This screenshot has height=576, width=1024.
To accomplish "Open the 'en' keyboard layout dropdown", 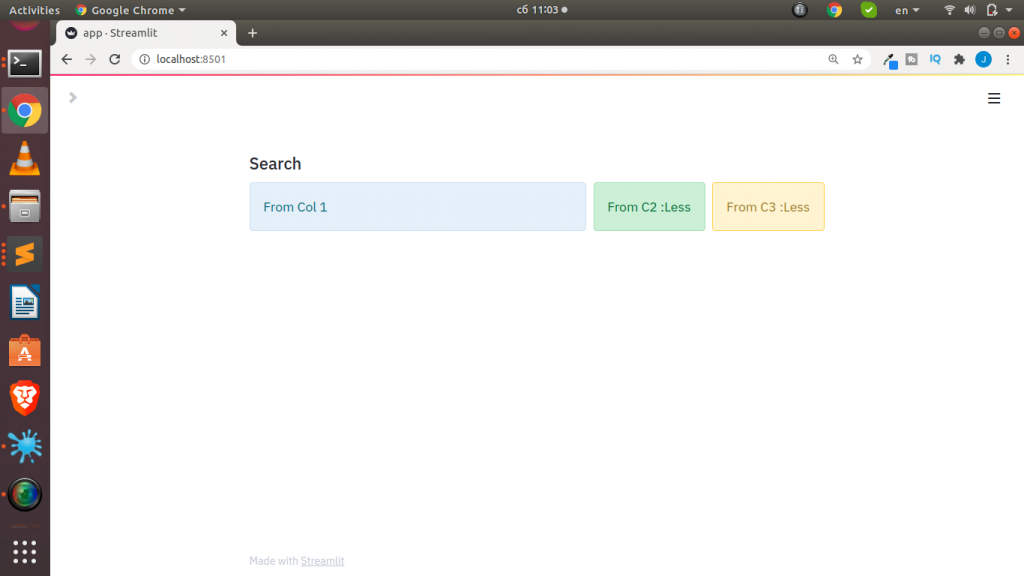I will point(907,10).
